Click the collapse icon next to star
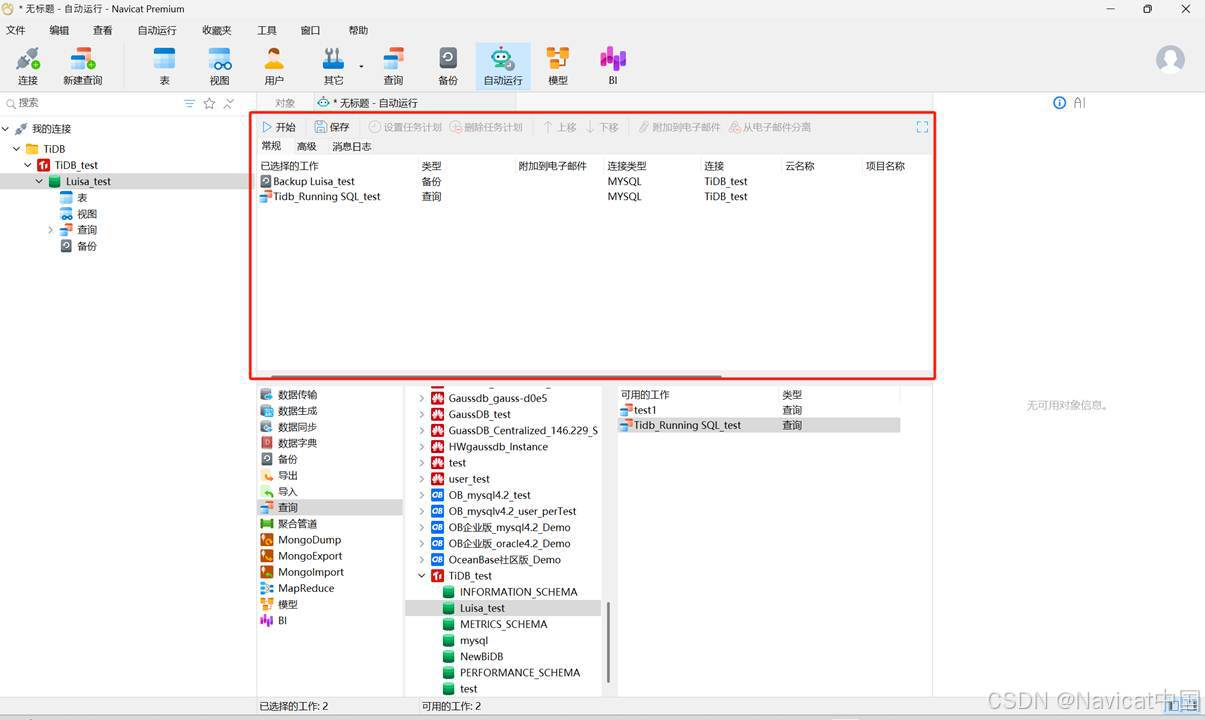The image size is (1205, 720). point(229,103)
